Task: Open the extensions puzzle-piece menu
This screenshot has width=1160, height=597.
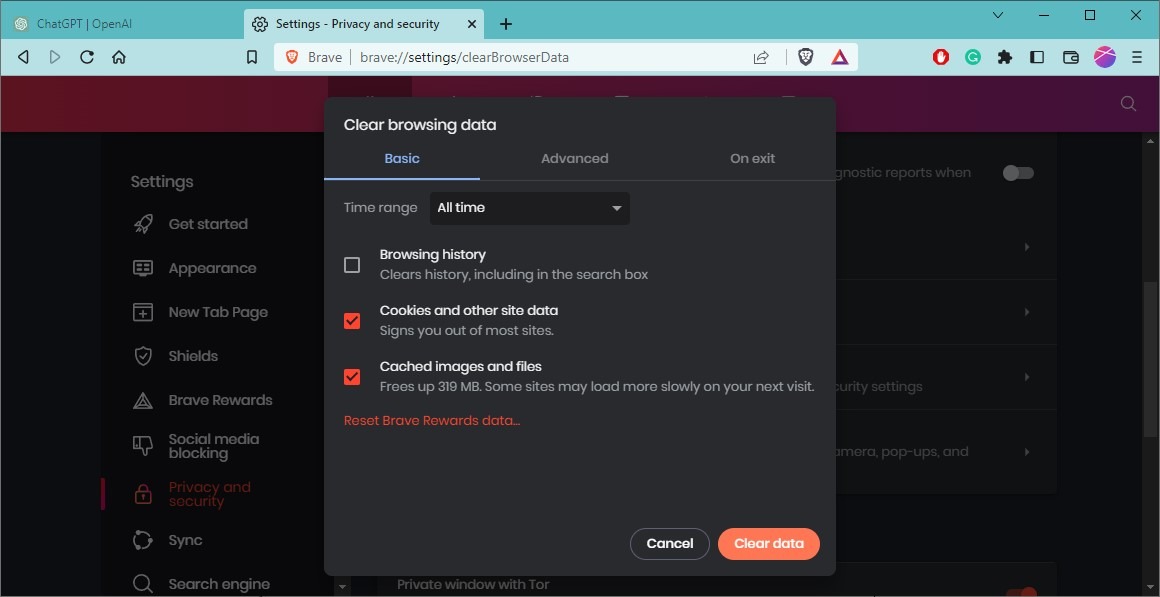Action: (1005, 57)
